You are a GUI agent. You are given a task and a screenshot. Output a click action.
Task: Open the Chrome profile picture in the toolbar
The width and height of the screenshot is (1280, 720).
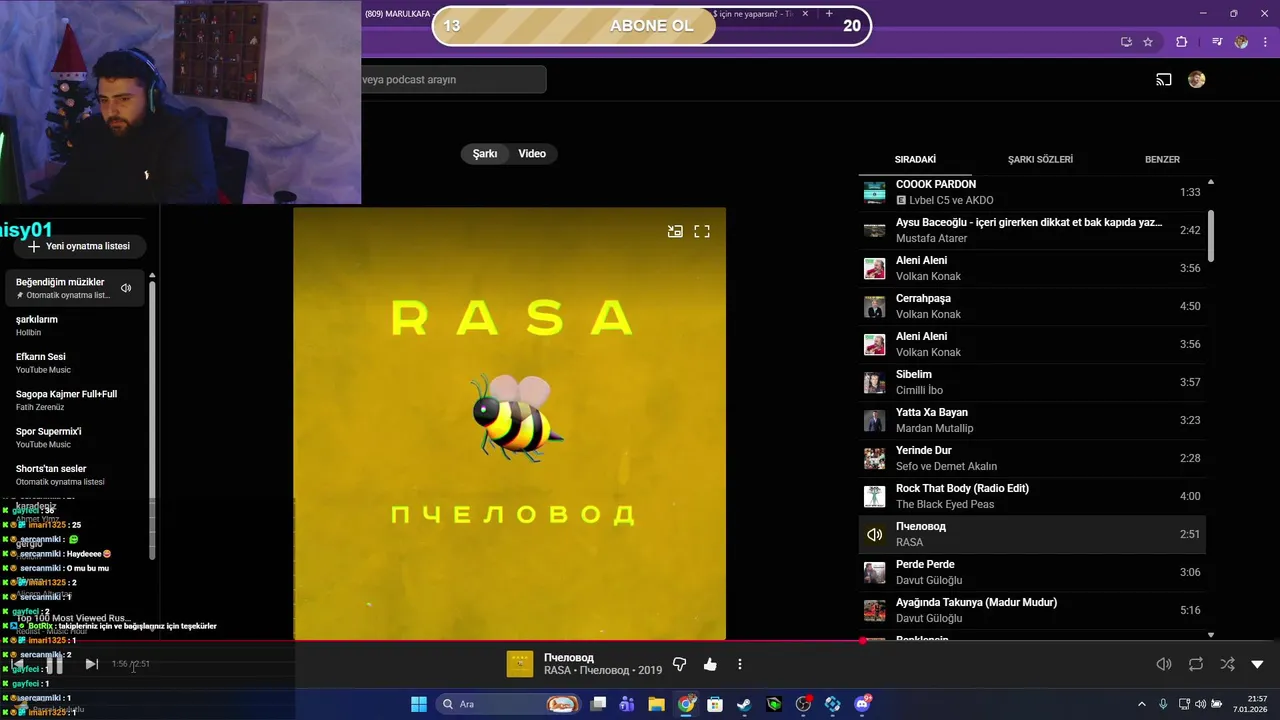(1241, 42)
